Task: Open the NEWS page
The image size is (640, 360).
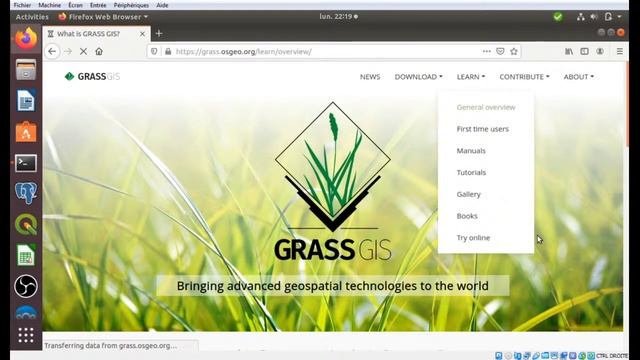Action: pos(370,77)
